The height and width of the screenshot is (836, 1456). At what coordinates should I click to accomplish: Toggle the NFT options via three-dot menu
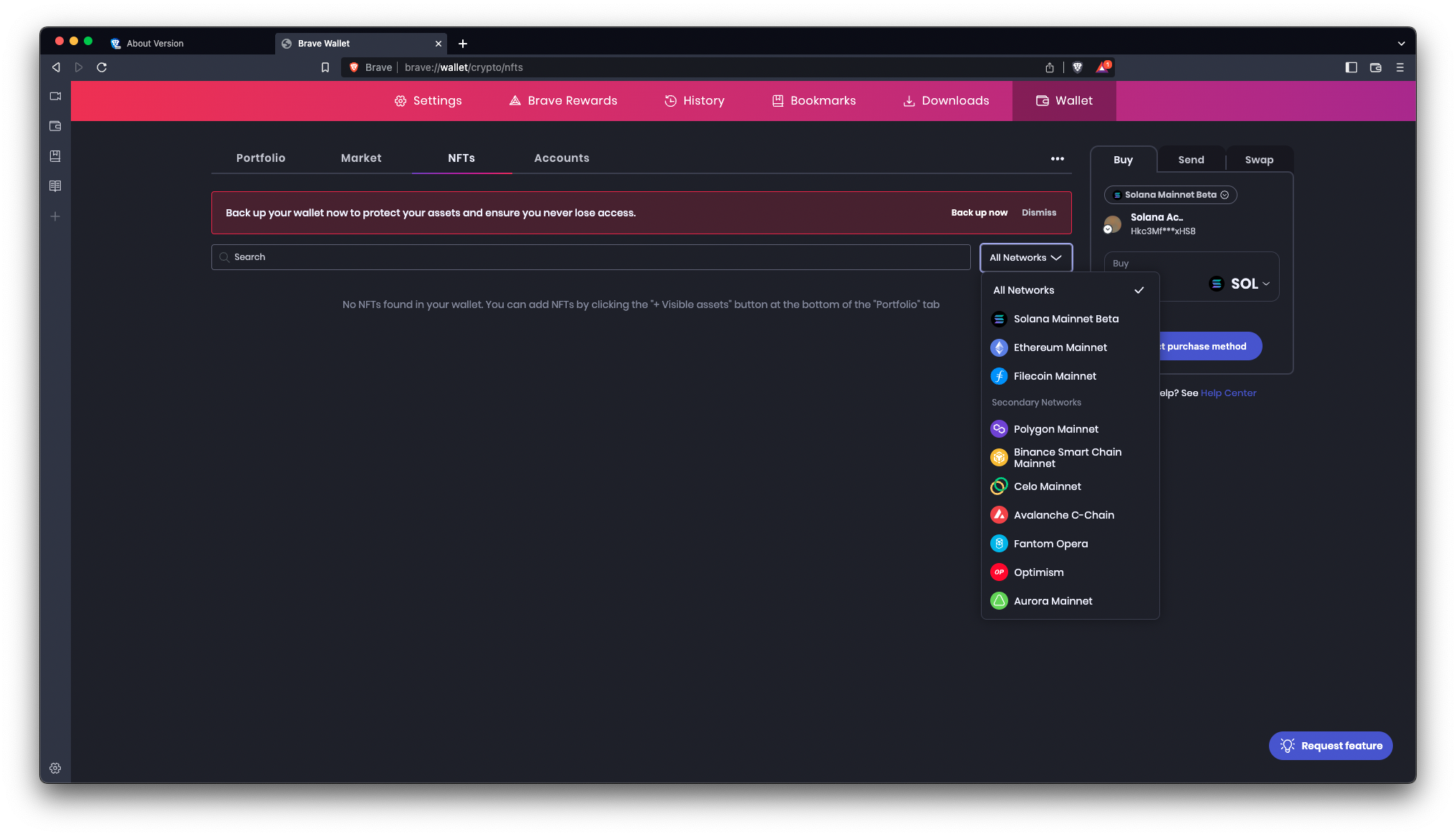click(1057, 158)
